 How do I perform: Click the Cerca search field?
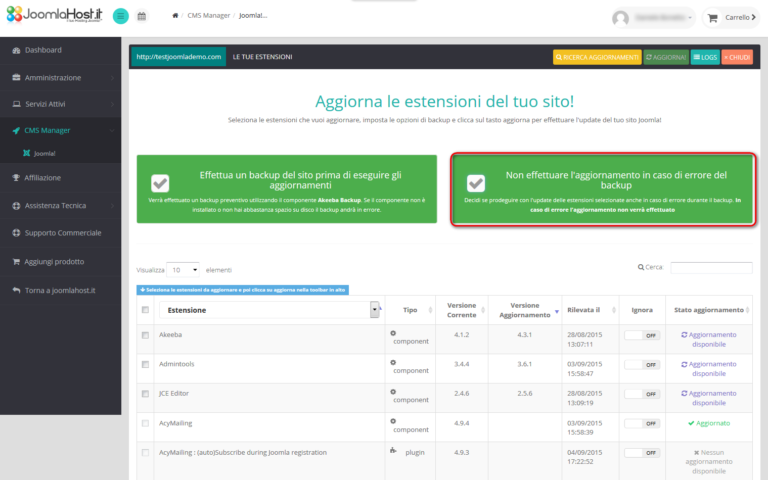click(x=711, y=268)
